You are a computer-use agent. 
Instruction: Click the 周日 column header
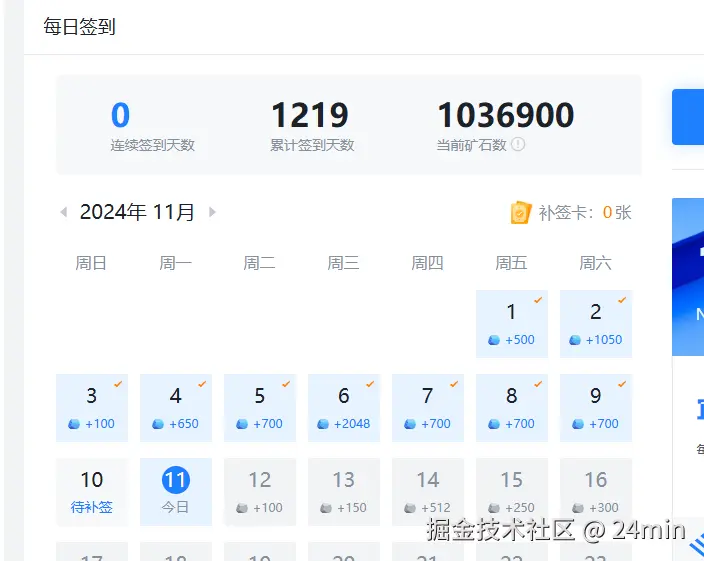click(91, 263)
